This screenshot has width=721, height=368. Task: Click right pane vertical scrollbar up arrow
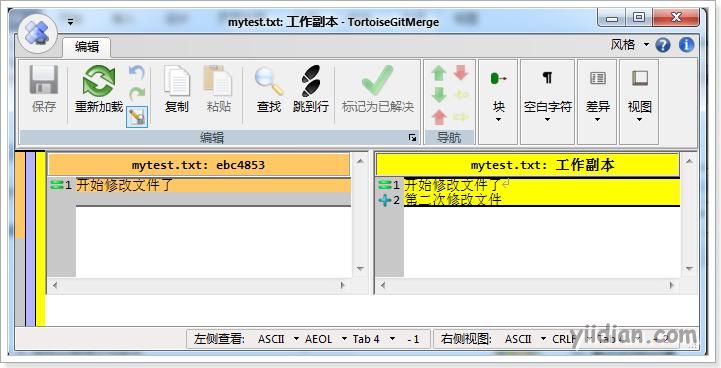point(688,161)
